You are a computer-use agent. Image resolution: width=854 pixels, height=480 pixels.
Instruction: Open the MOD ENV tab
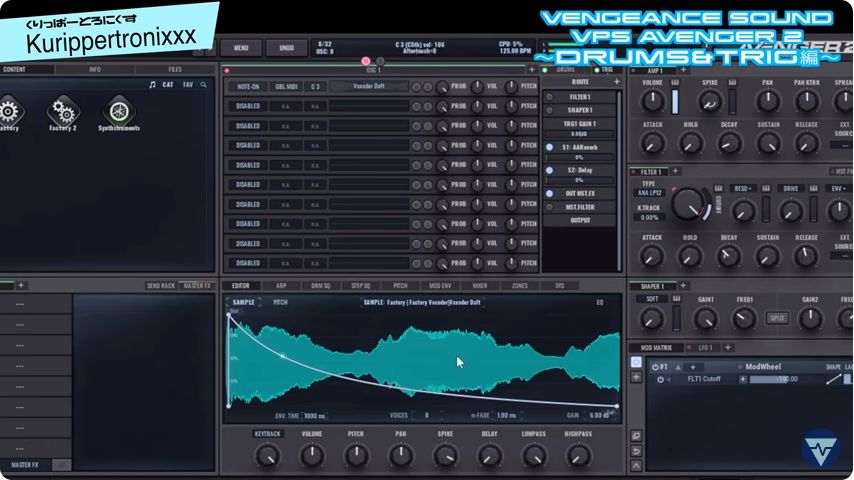click(x=440, y=285)
